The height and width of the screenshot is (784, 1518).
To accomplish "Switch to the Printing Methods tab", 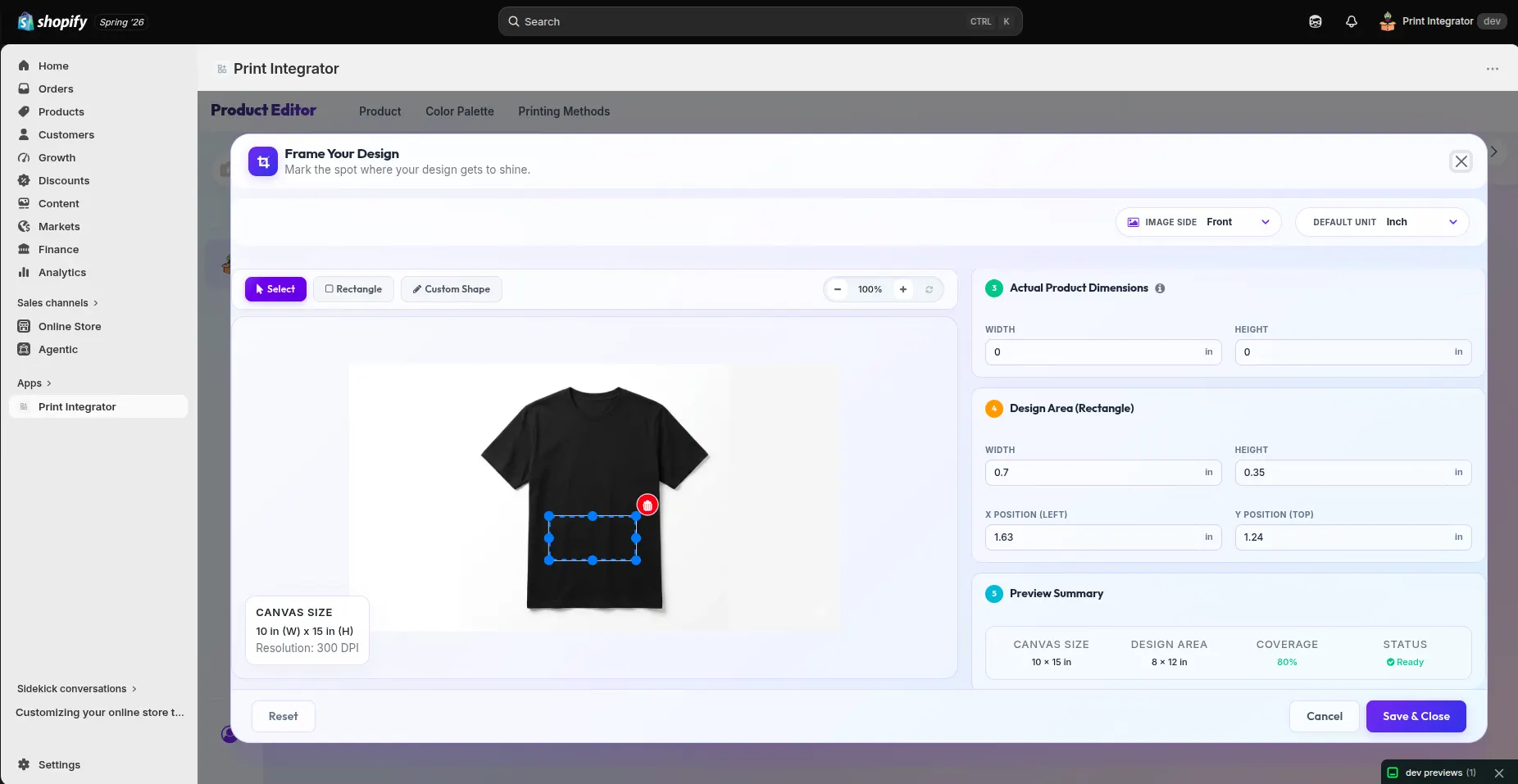I will pyautogui.click(x=564, y=111).
